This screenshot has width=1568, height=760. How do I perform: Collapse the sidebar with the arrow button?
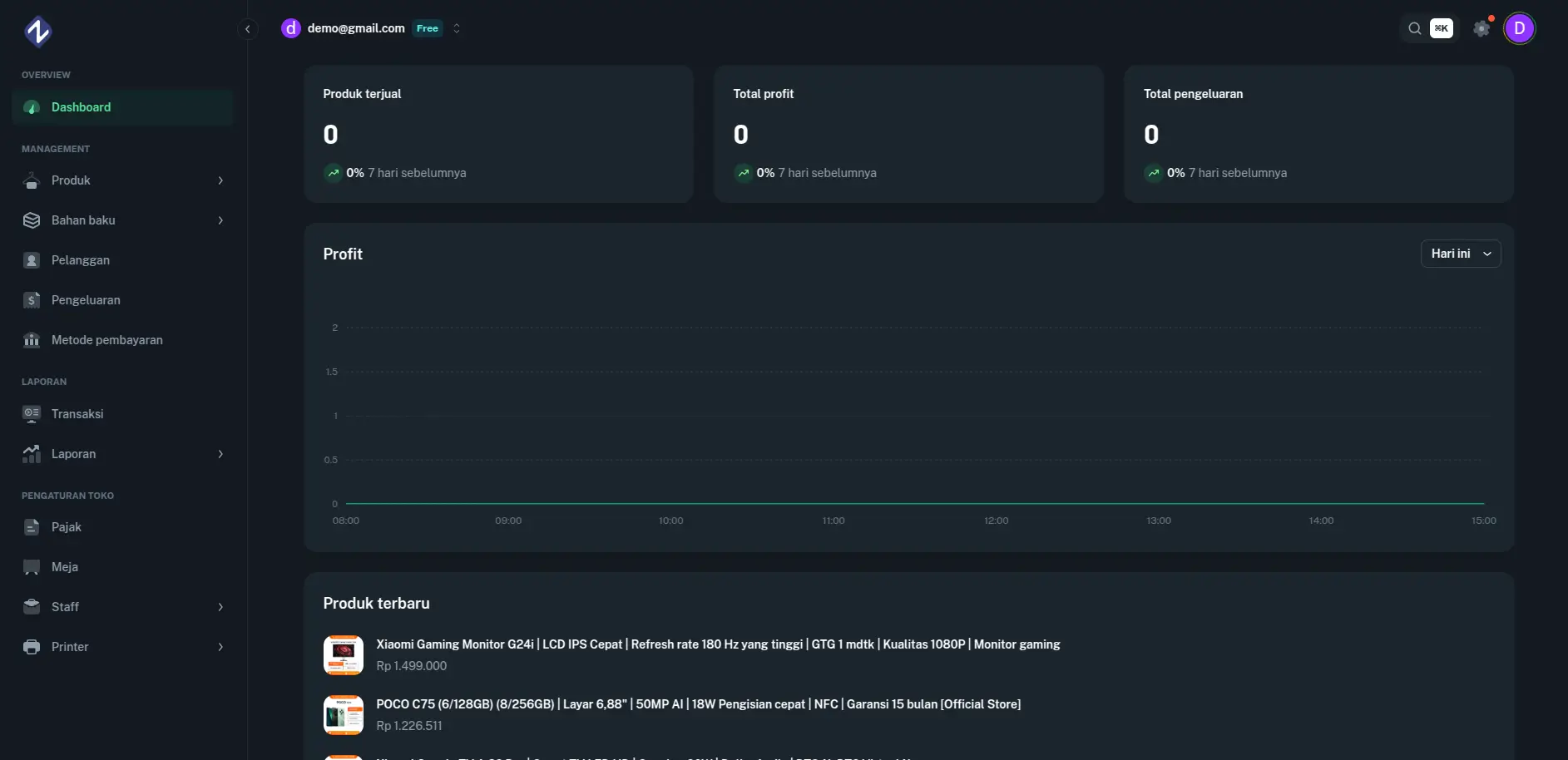coord(247,29)
